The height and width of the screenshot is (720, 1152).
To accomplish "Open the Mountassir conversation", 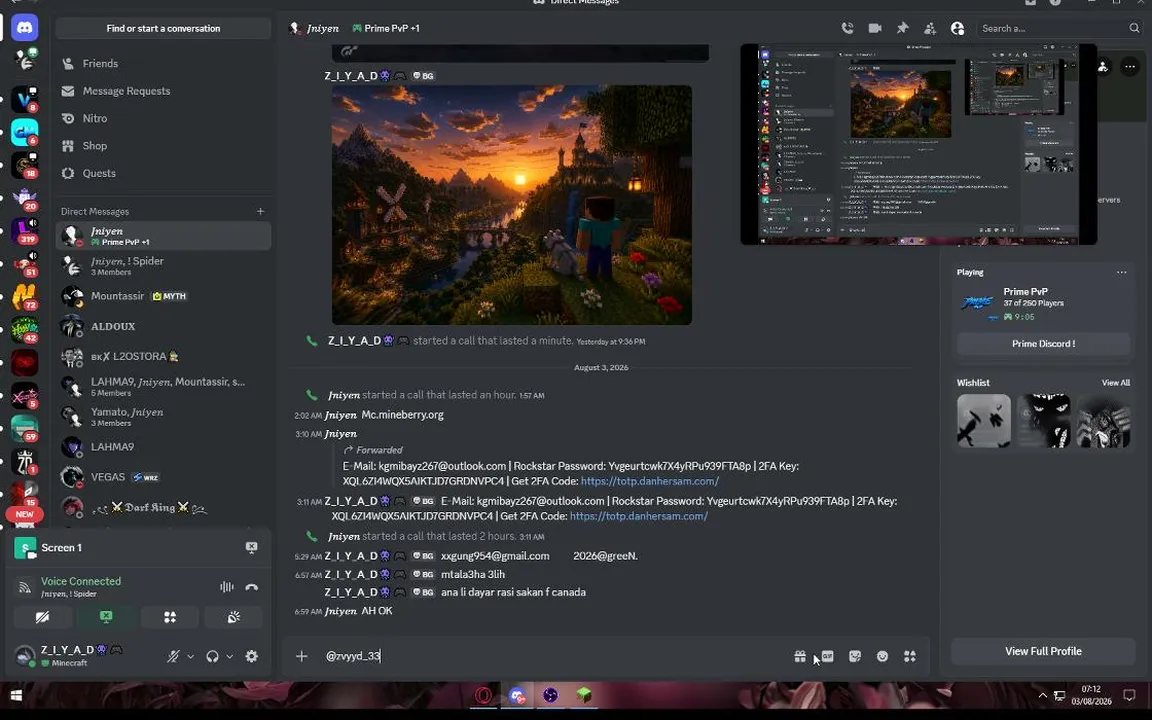I will tap(163, 296).
